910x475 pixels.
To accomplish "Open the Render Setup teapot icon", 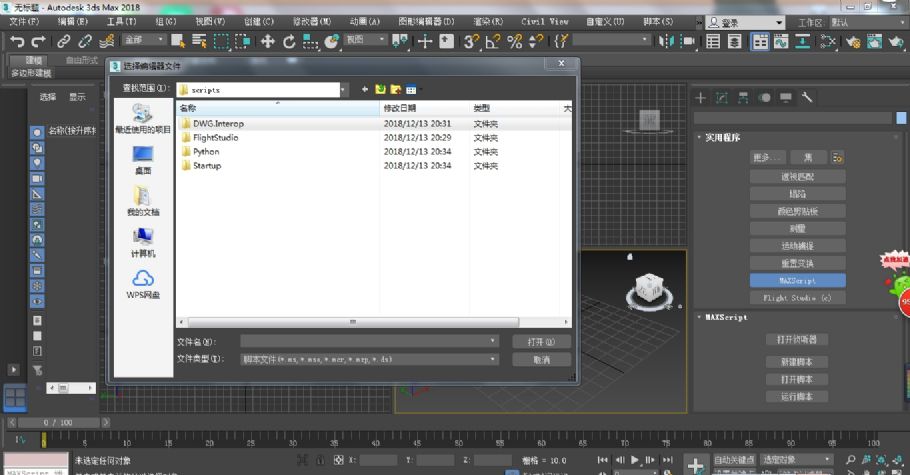I will pyautogui.click(x=853, y=41).
